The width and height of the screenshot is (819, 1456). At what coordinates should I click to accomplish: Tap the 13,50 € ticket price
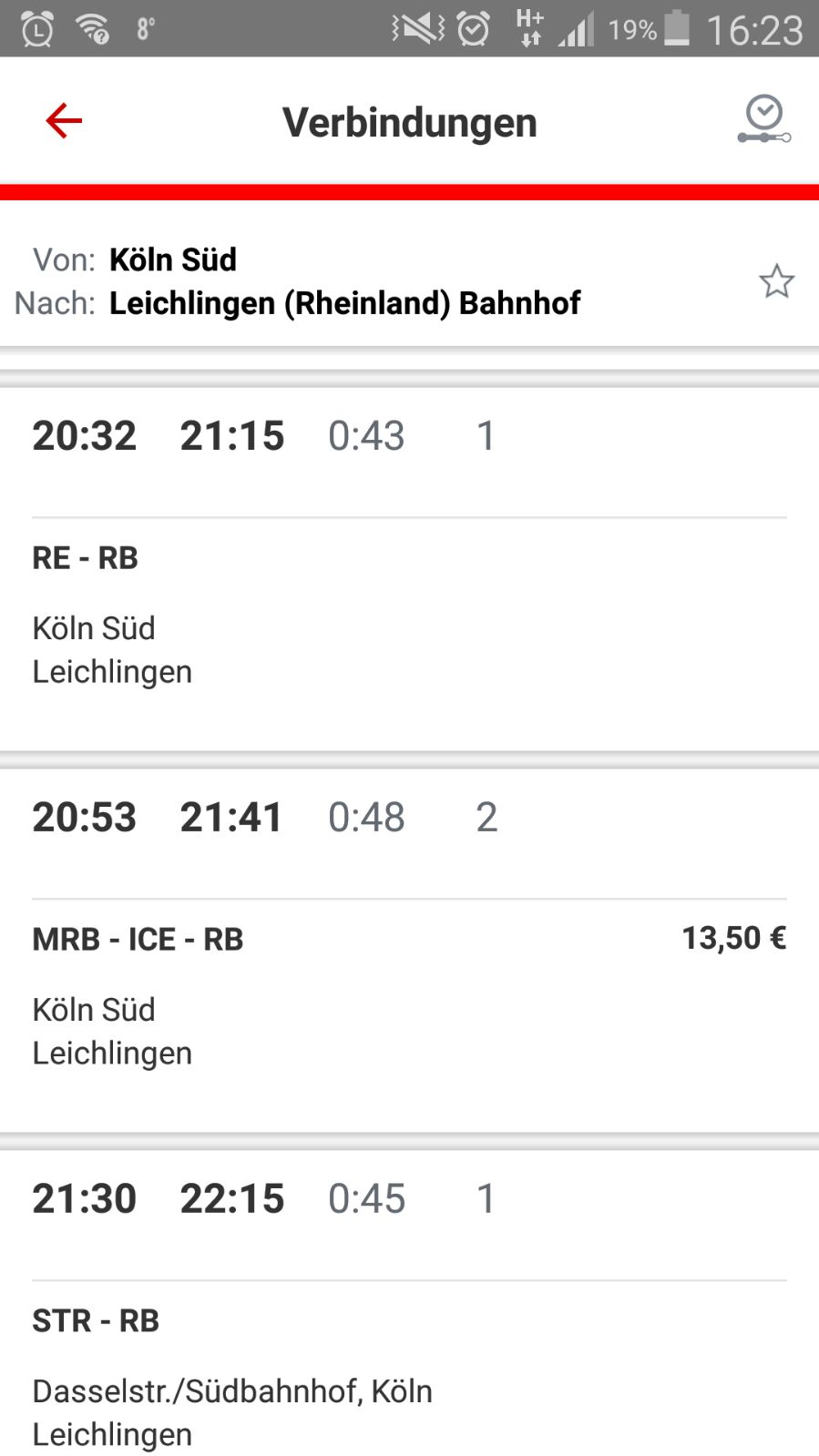733,938
